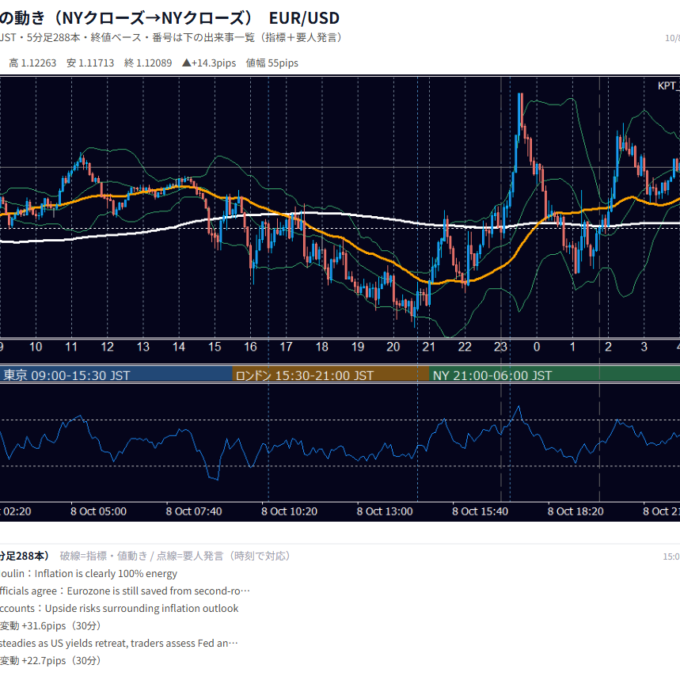The width and height of the screenshot is (680, 680).
Task: Click the 8 Oct 05:00 time label
Action: (98, 512)
